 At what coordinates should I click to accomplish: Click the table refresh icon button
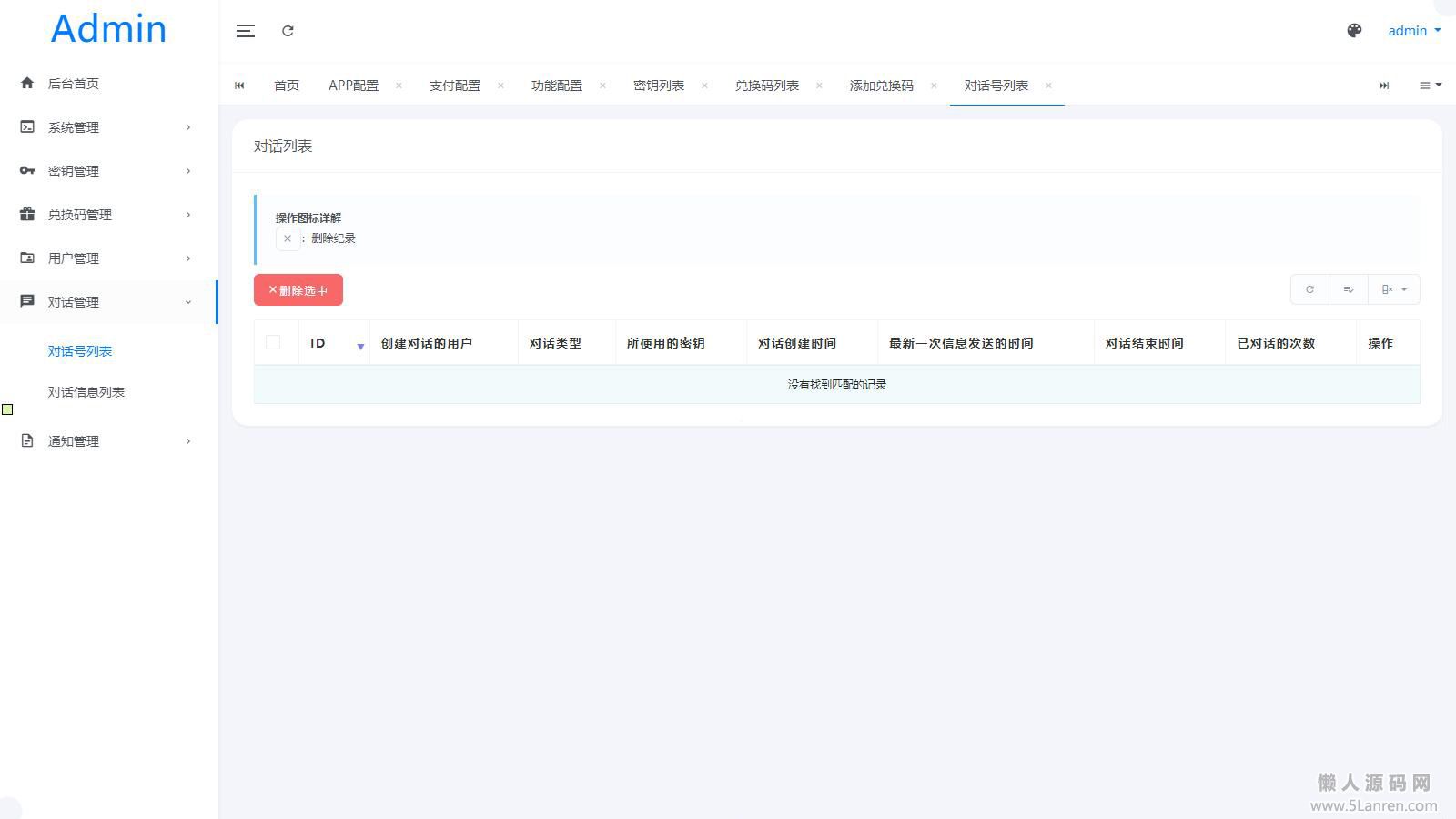pos(1309,289)
